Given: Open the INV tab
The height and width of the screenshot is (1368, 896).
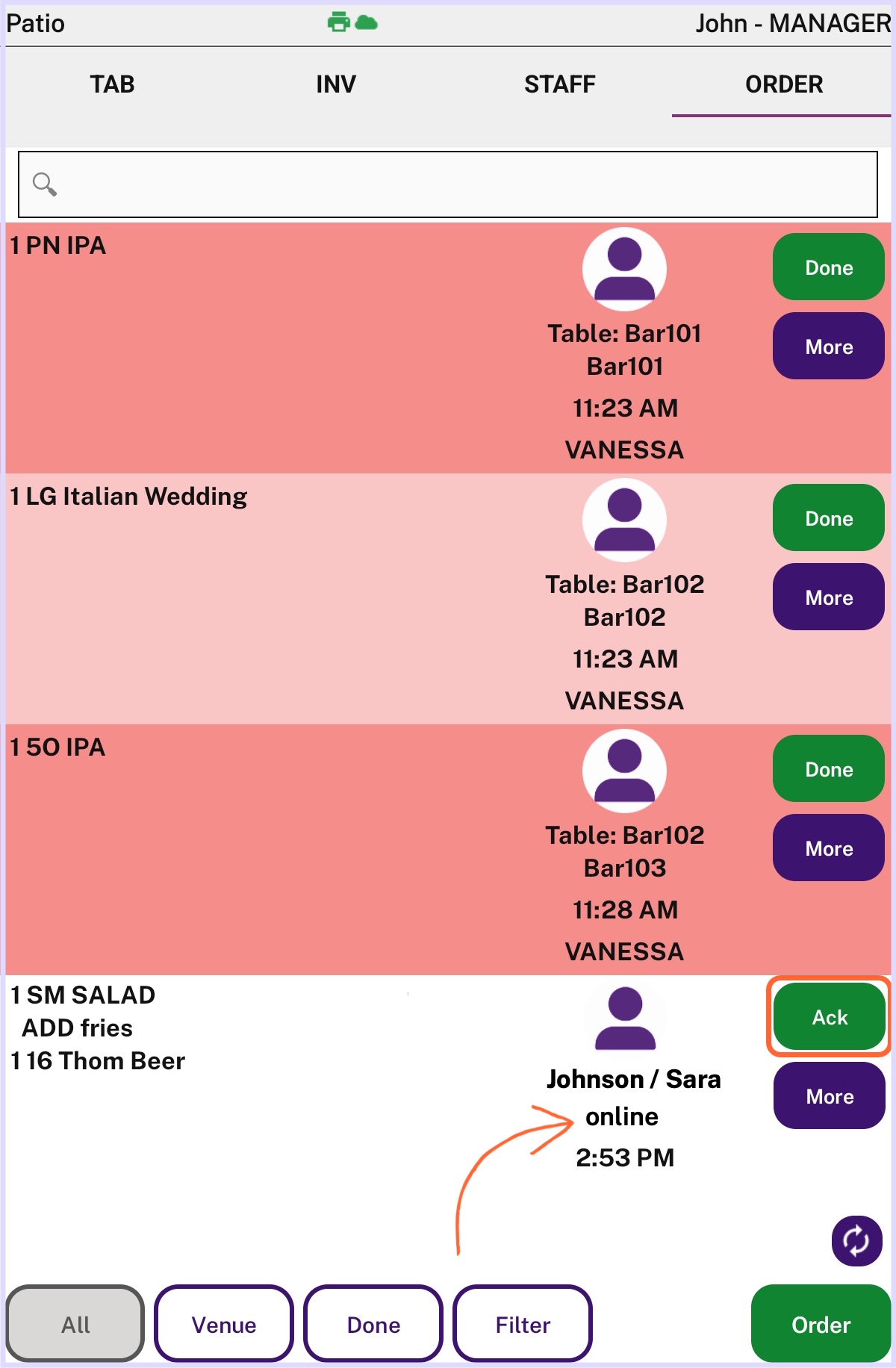Looking at the screenshot, I should 336,84.
